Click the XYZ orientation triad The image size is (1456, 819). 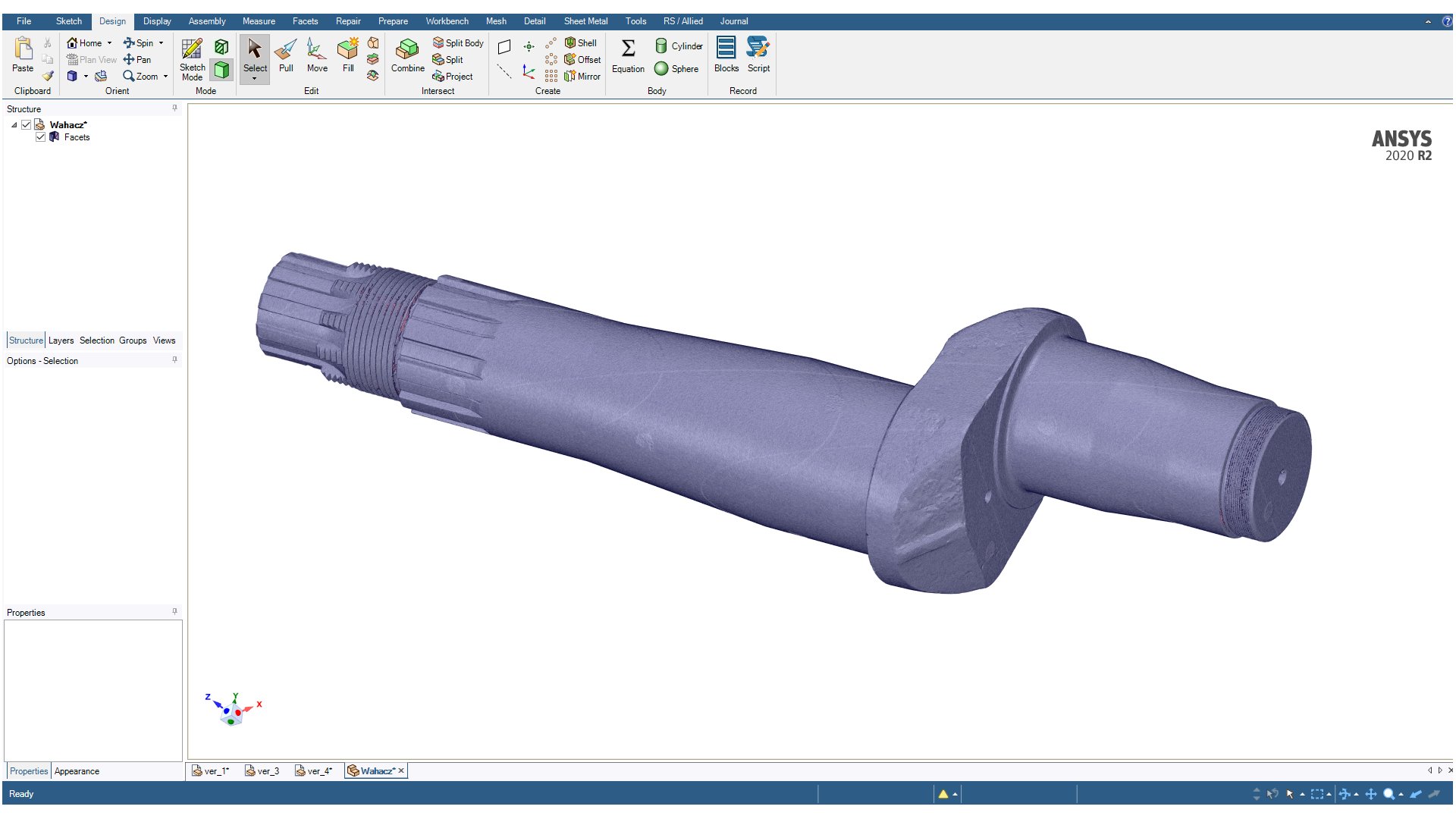tap(233, 710)
